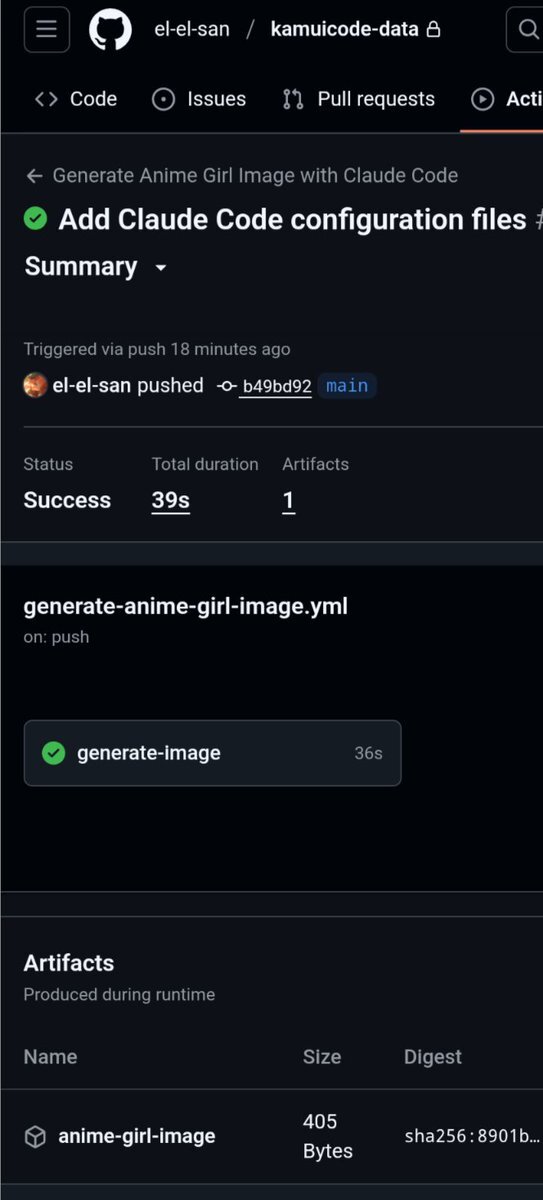The height and width of the screenshot is (1200, 543).
Task: Open commit b49bd92 link
Action: tap(277, 386)
